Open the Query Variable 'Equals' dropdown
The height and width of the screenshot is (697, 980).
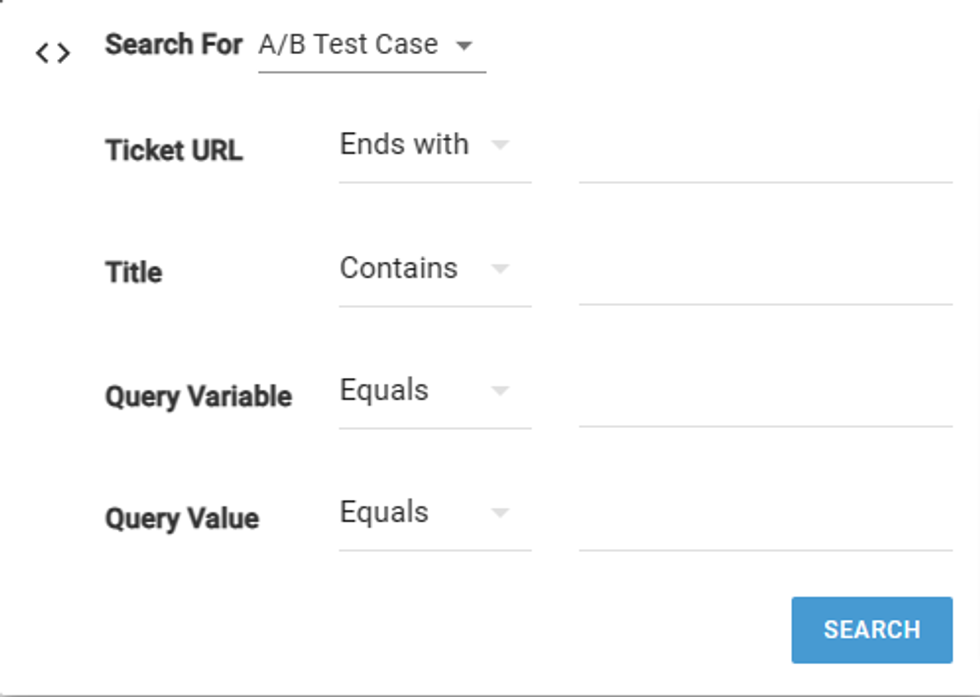pos(384,390)
